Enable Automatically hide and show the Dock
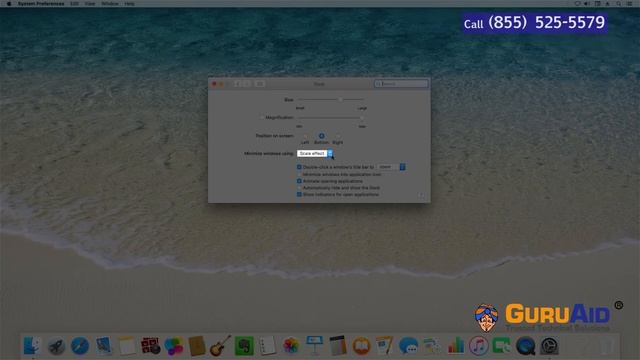640x360 pixels. click(299, 188)
